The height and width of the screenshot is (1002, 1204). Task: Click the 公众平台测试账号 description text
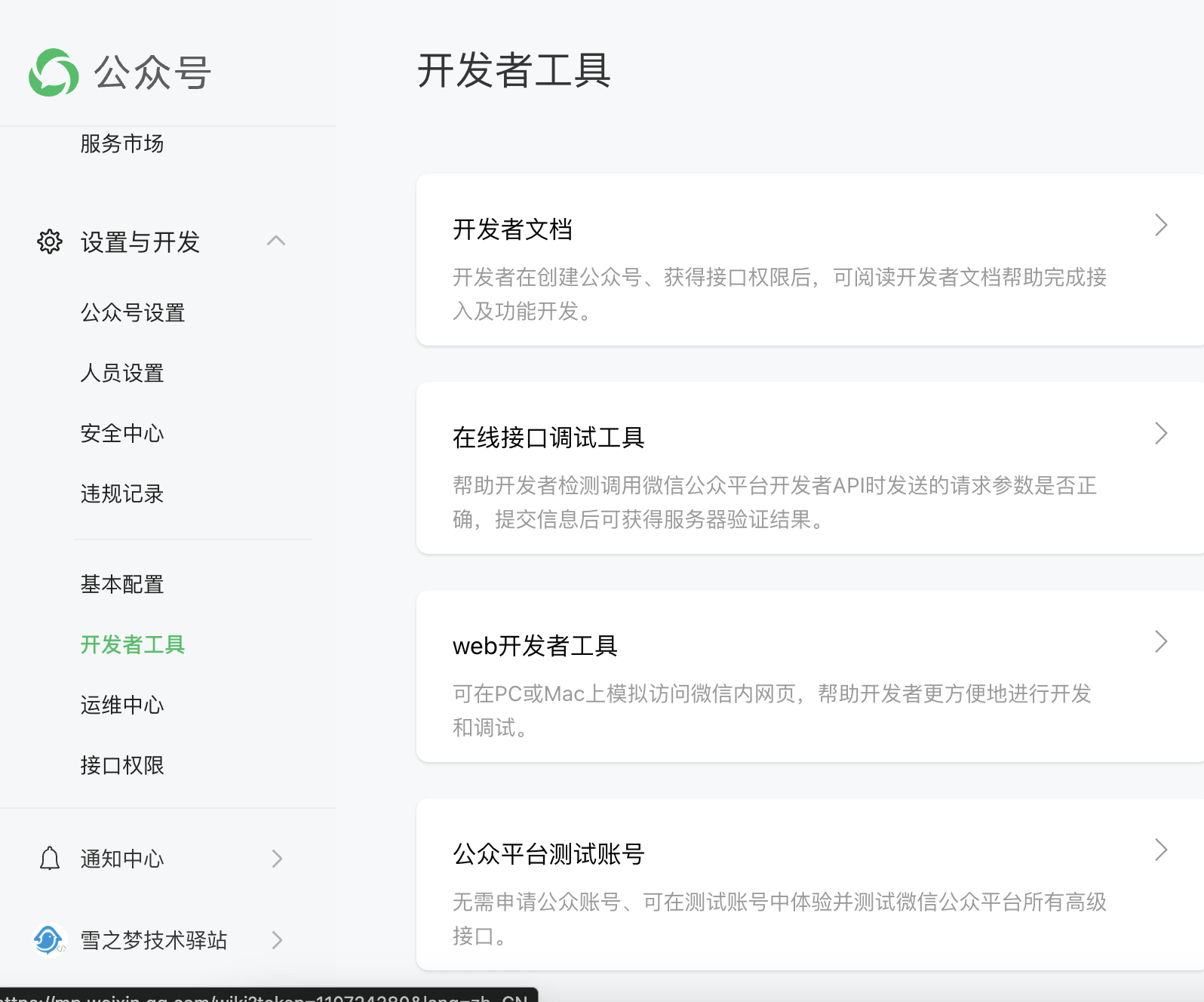point(780,918)
